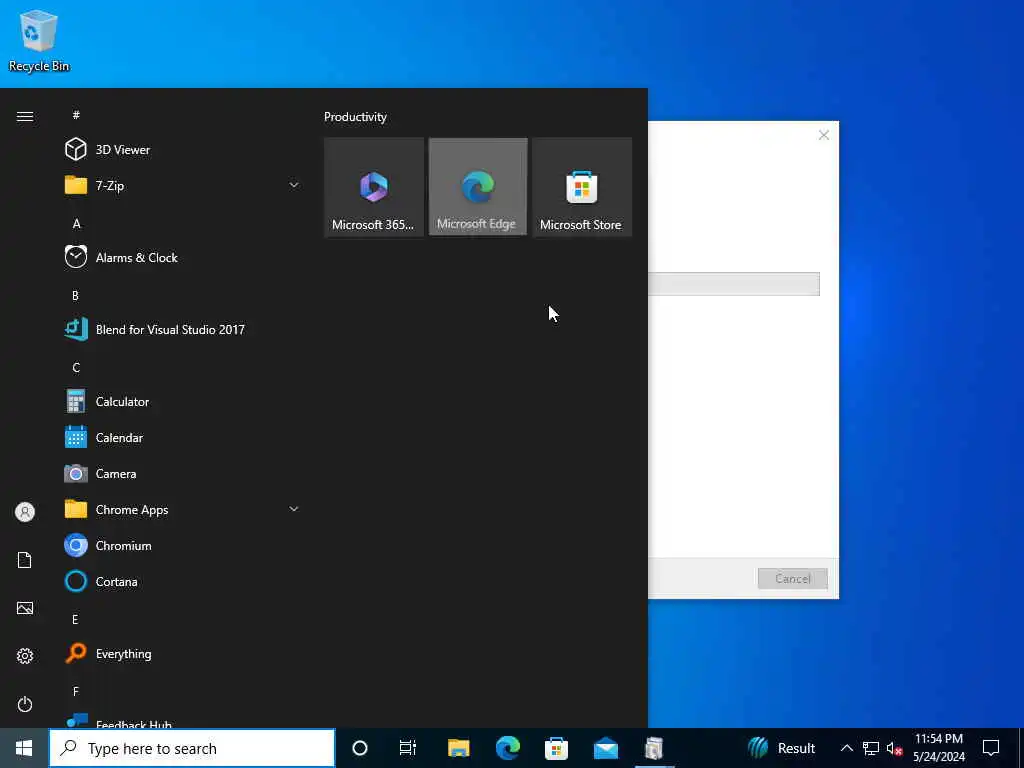Expand the Chrome Apps folder chevron
Image resolution: width=1024 pixels, height=768 pixels.
click(294, 509)
